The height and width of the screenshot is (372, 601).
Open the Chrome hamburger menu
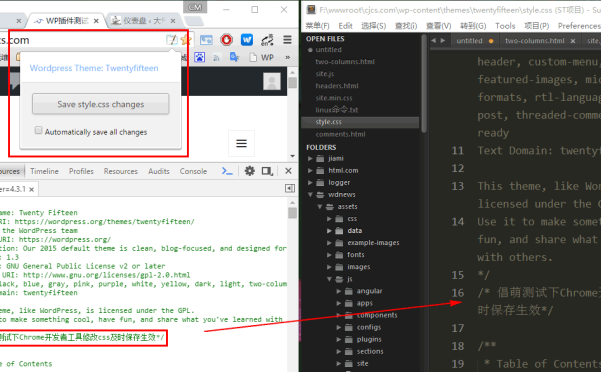click(287, 40)
